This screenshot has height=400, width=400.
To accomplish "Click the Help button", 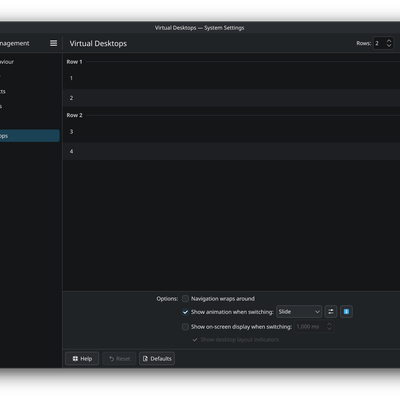I will (82, 359).
